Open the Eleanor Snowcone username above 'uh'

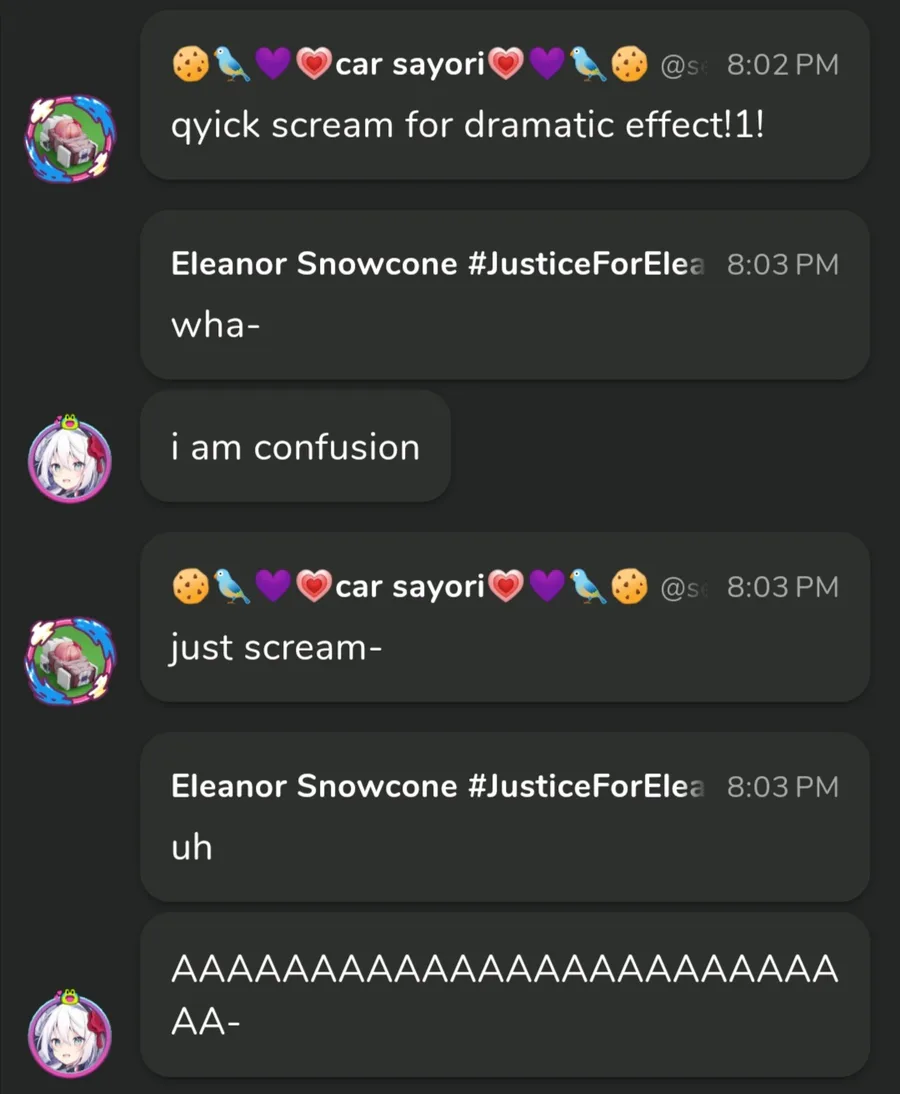click(438, 786)
